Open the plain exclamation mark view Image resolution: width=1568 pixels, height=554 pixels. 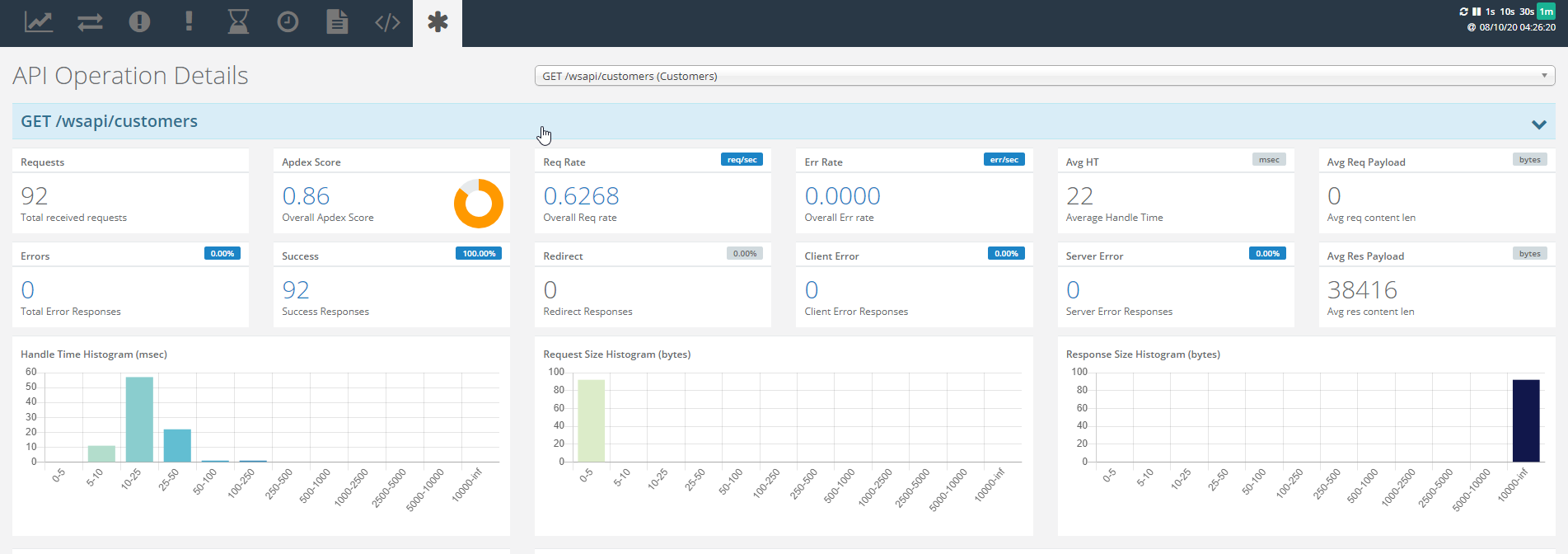point(190,21)
